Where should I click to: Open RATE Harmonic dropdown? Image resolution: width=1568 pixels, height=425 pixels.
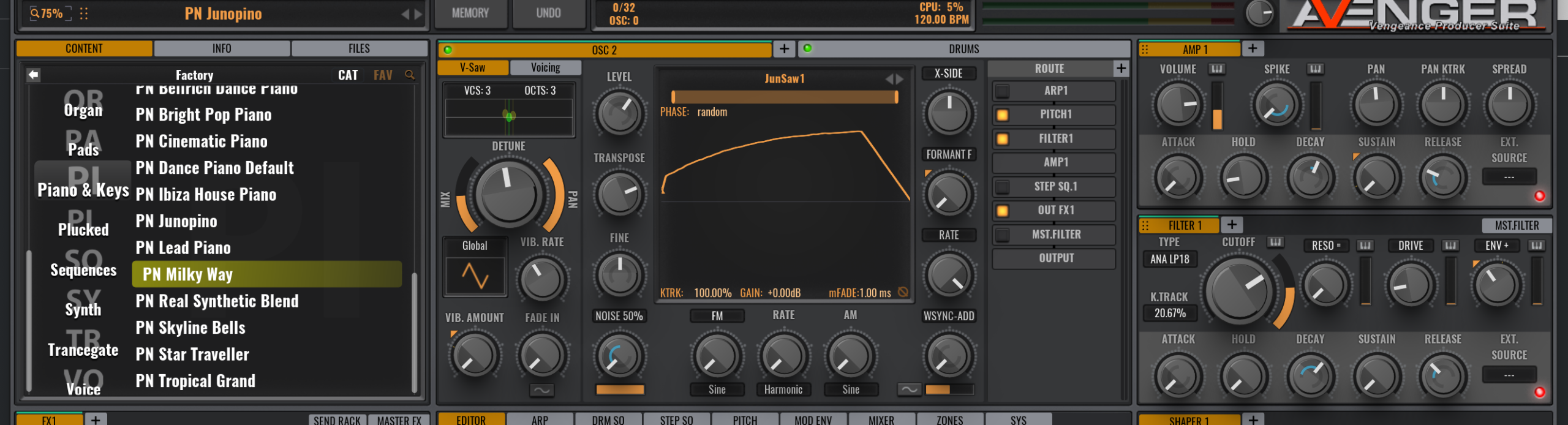783,389
